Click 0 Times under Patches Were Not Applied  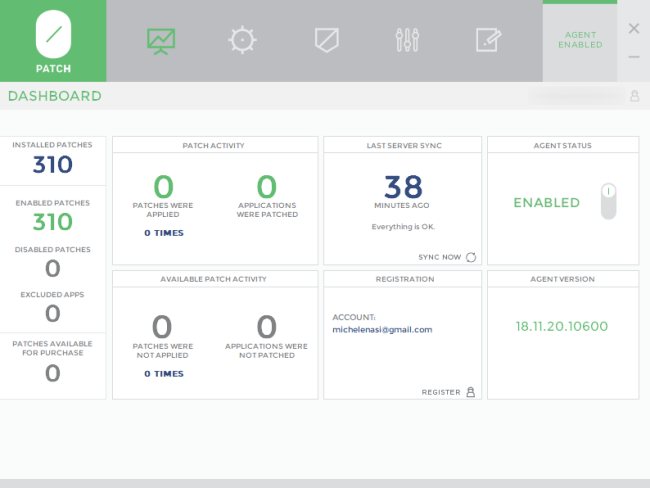164,374
